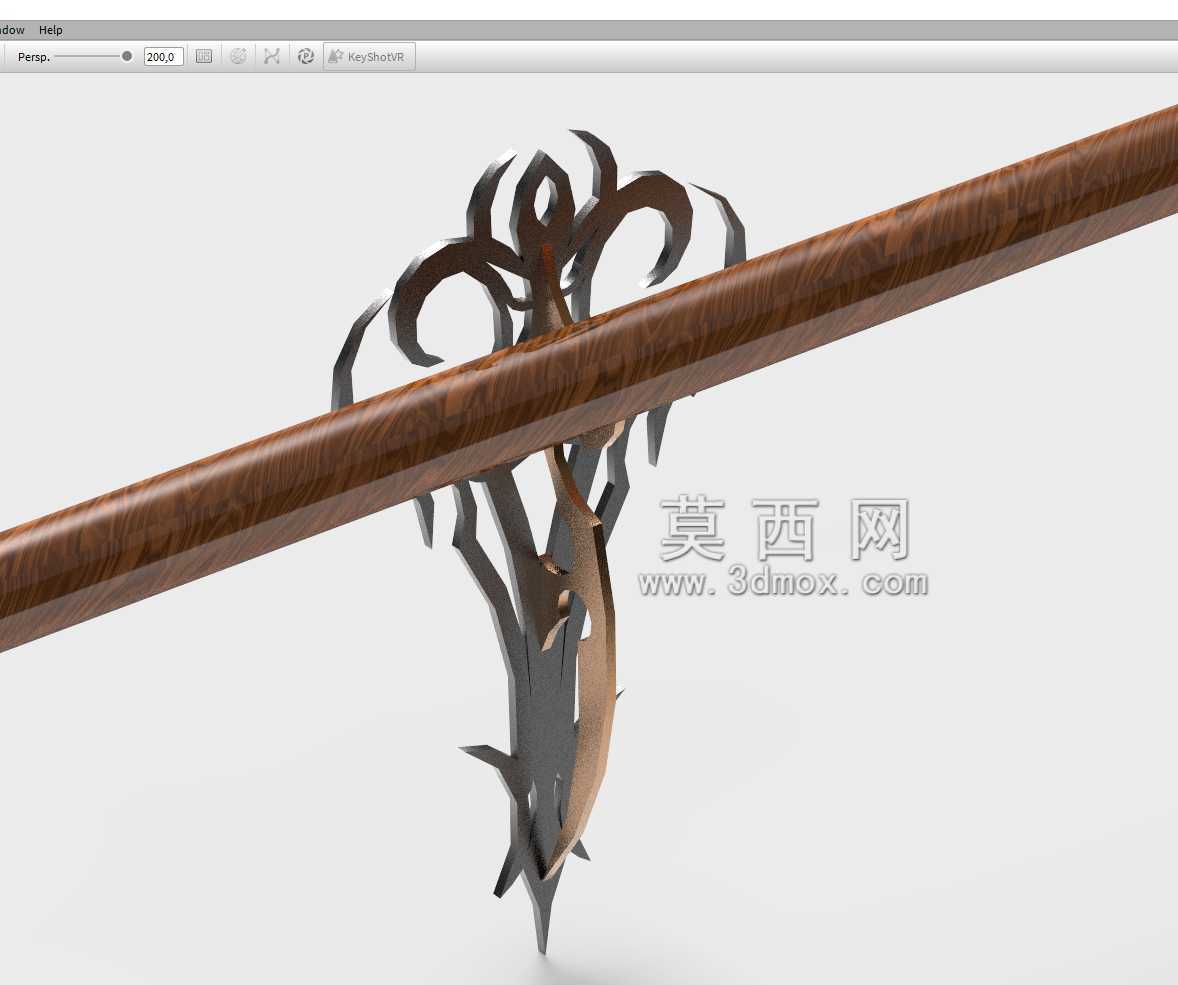This screenshot has height=985, width=1178.
Task: Click the crossed-arrows icon in the toolbar
Action: tap(272, 56)
